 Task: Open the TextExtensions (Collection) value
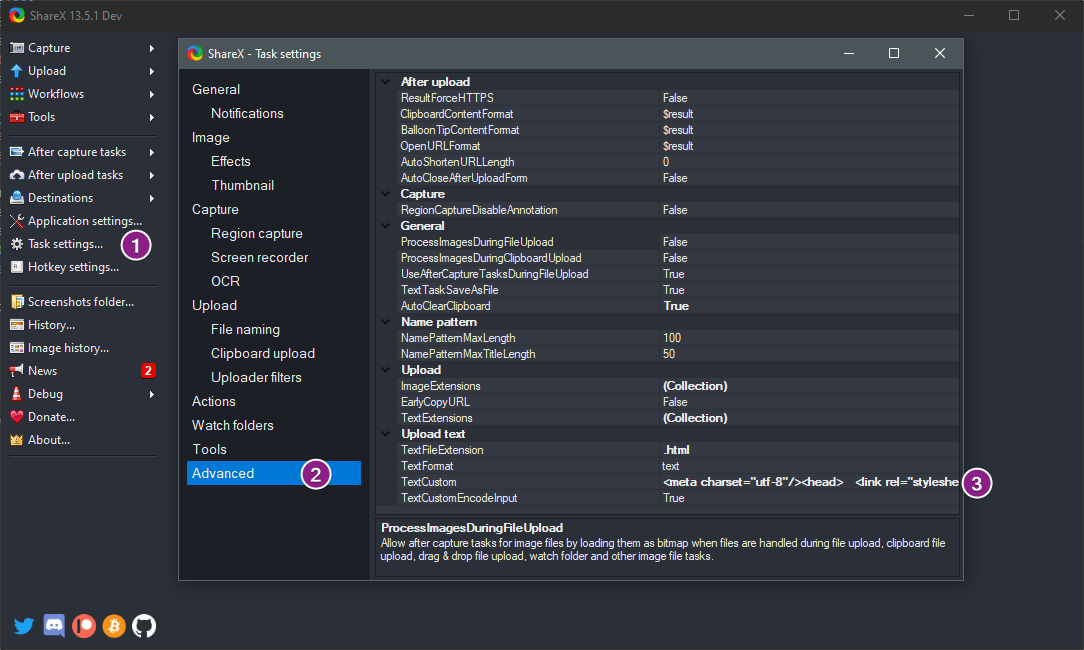(695, 418)
